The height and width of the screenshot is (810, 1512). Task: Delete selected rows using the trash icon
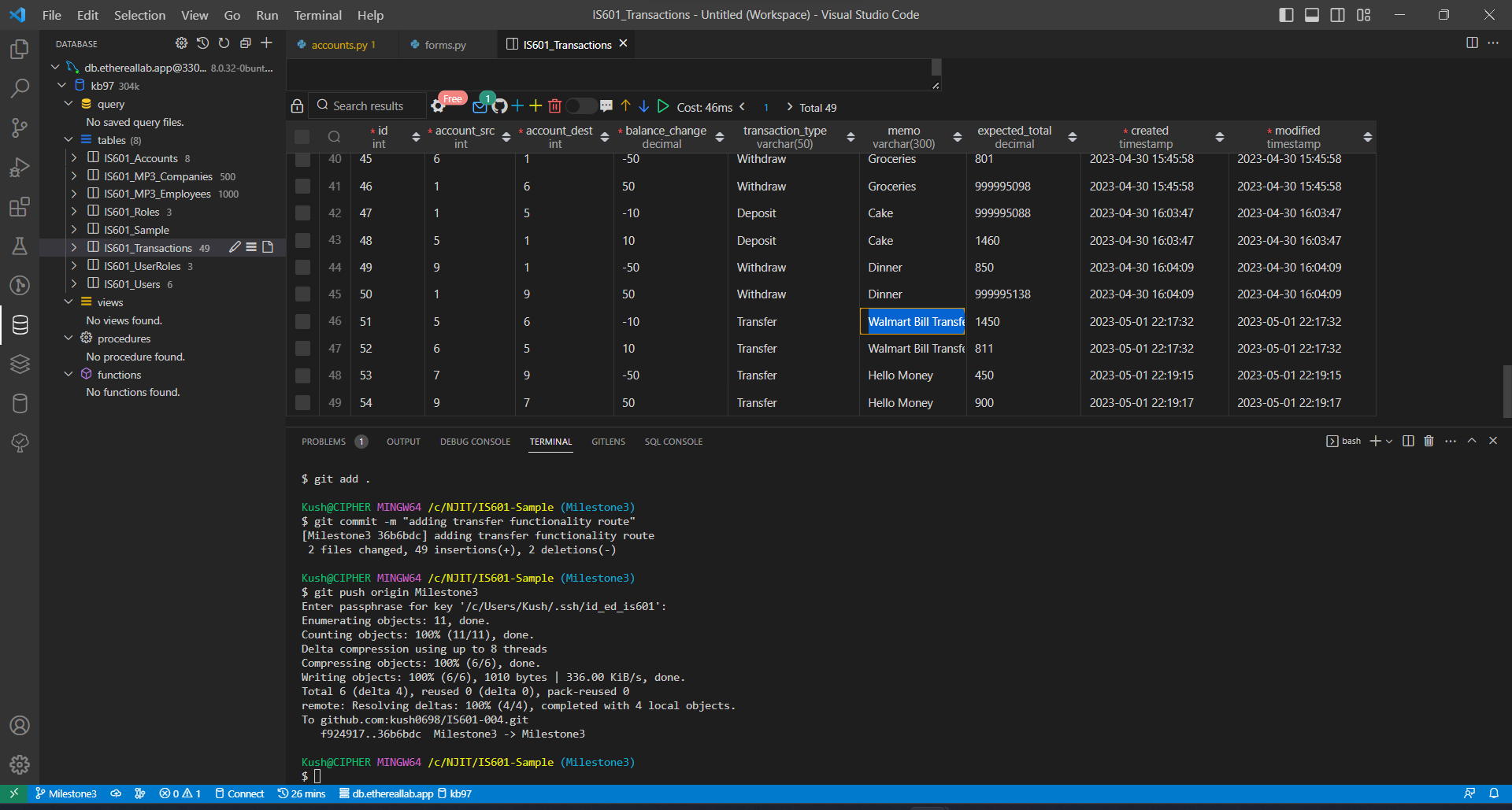555,105
